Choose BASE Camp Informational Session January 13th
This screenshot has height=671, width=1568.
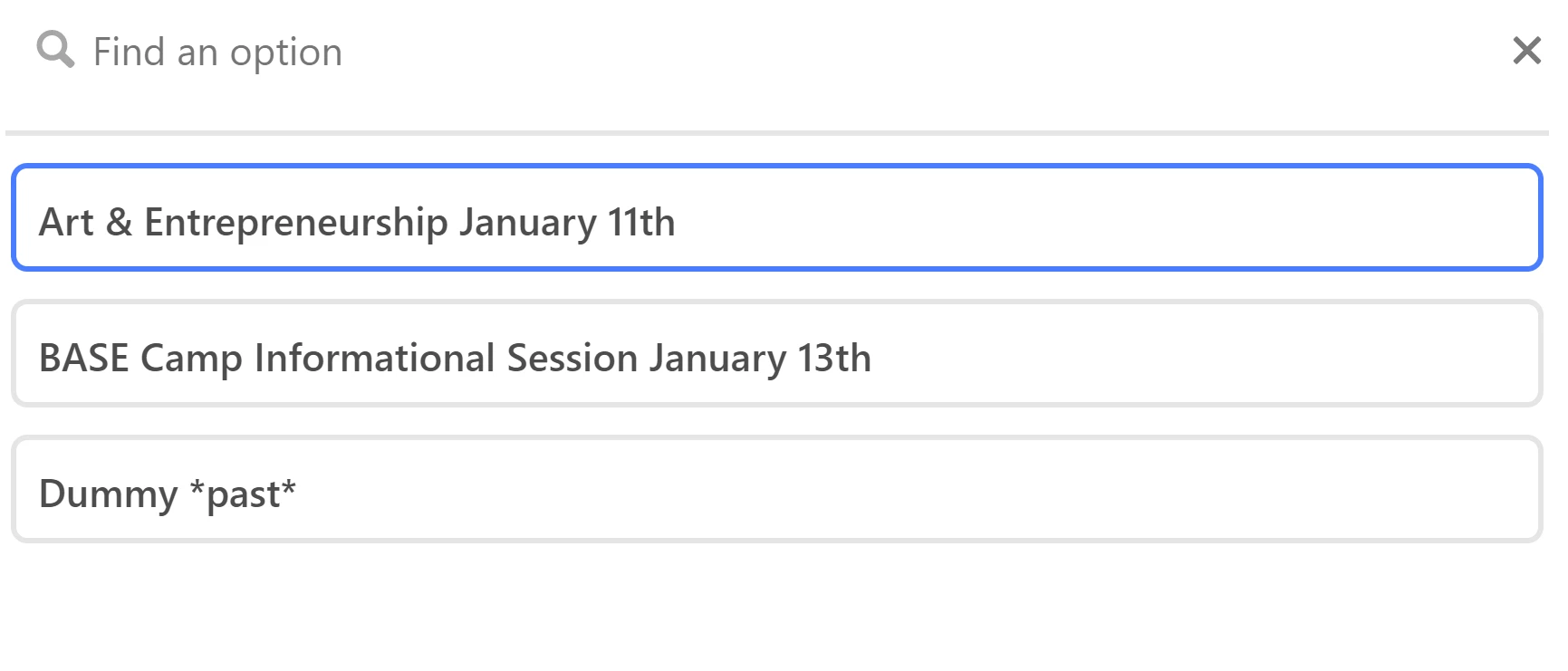coord(776,353)
